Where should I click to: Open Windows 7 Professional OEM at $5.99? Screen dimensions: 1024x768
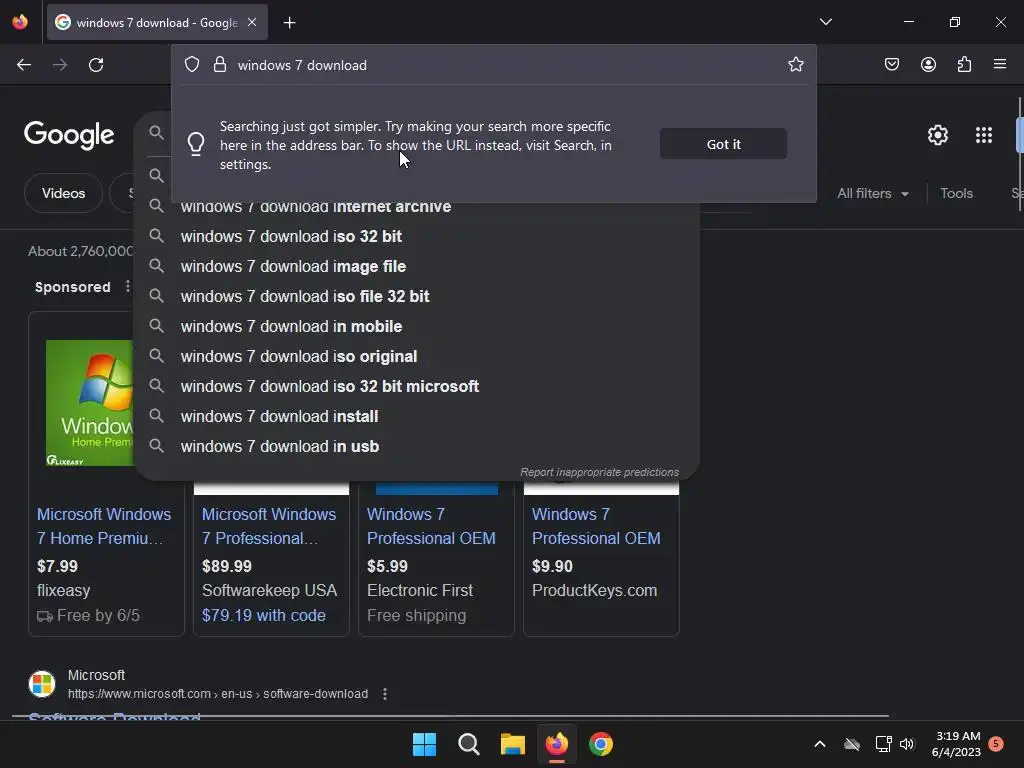[x=431, y=526]
